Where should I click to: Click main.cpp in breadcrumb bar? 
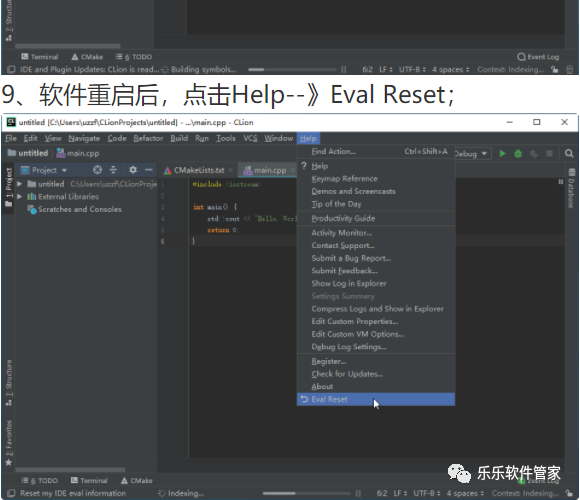(78, 153)
